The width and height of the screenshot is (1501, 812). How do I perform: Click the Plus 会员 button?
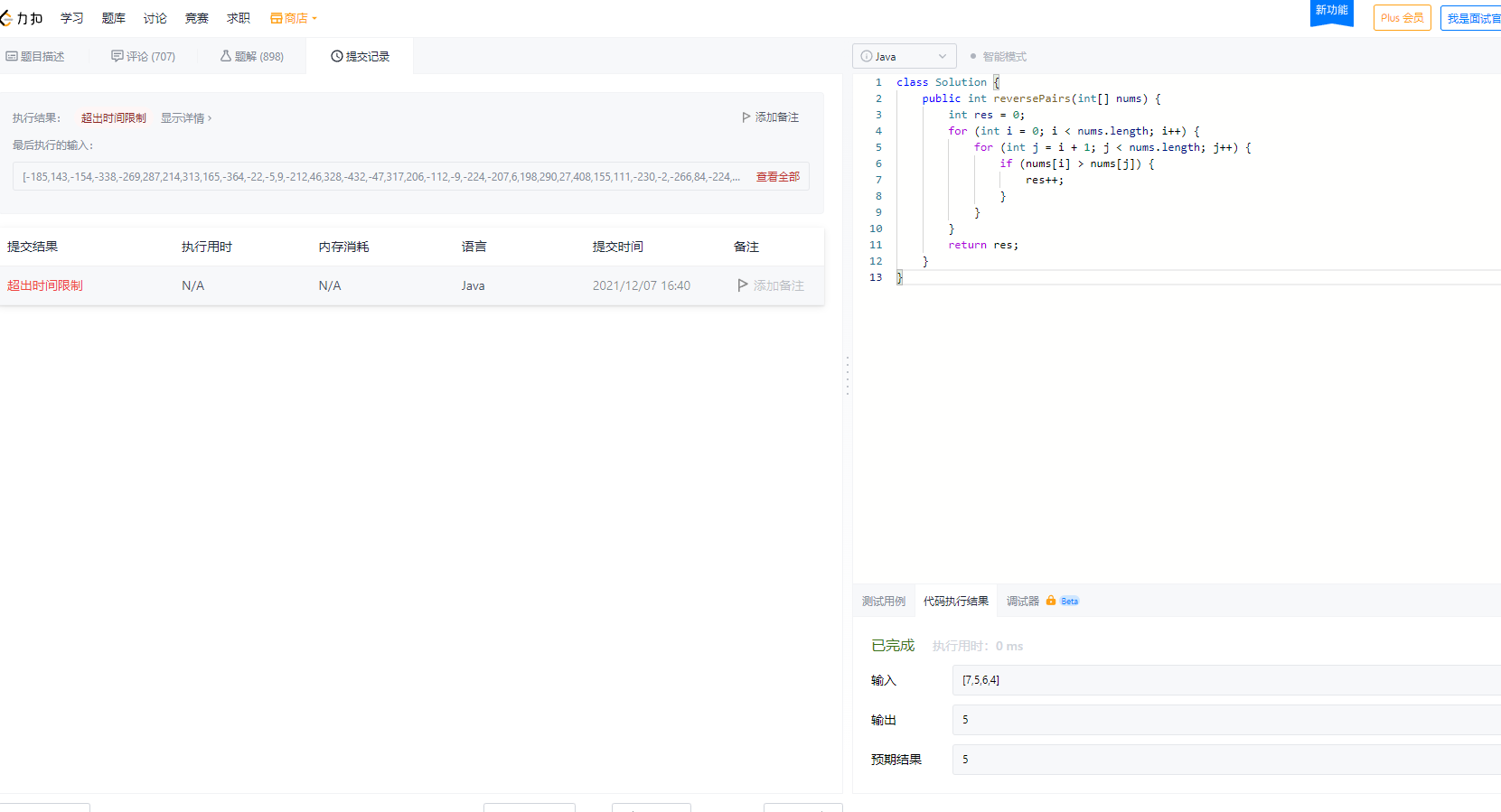[x=1402, y=18]
